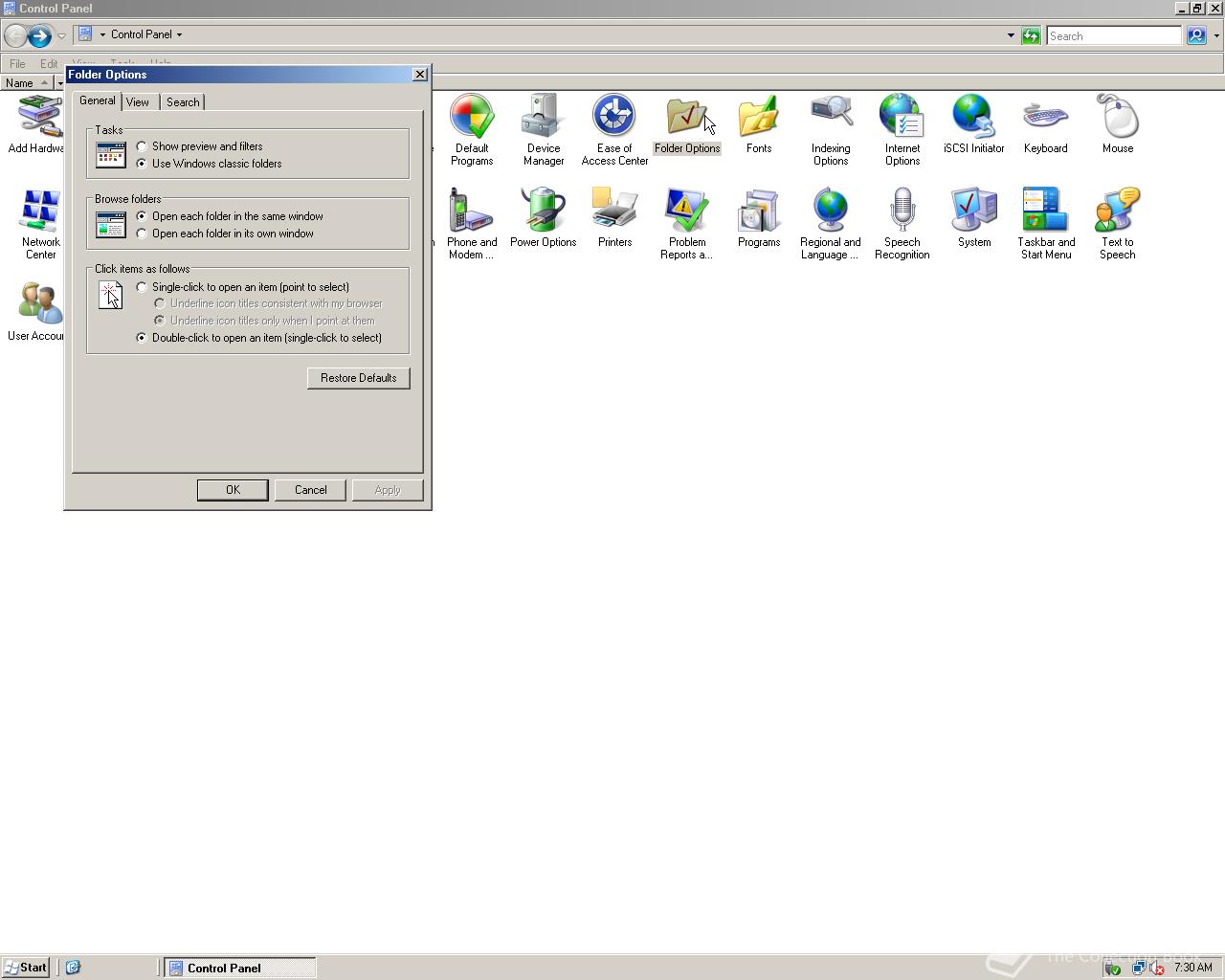
Task: Click the volume muted tray icon
Action: (1155, 968)
